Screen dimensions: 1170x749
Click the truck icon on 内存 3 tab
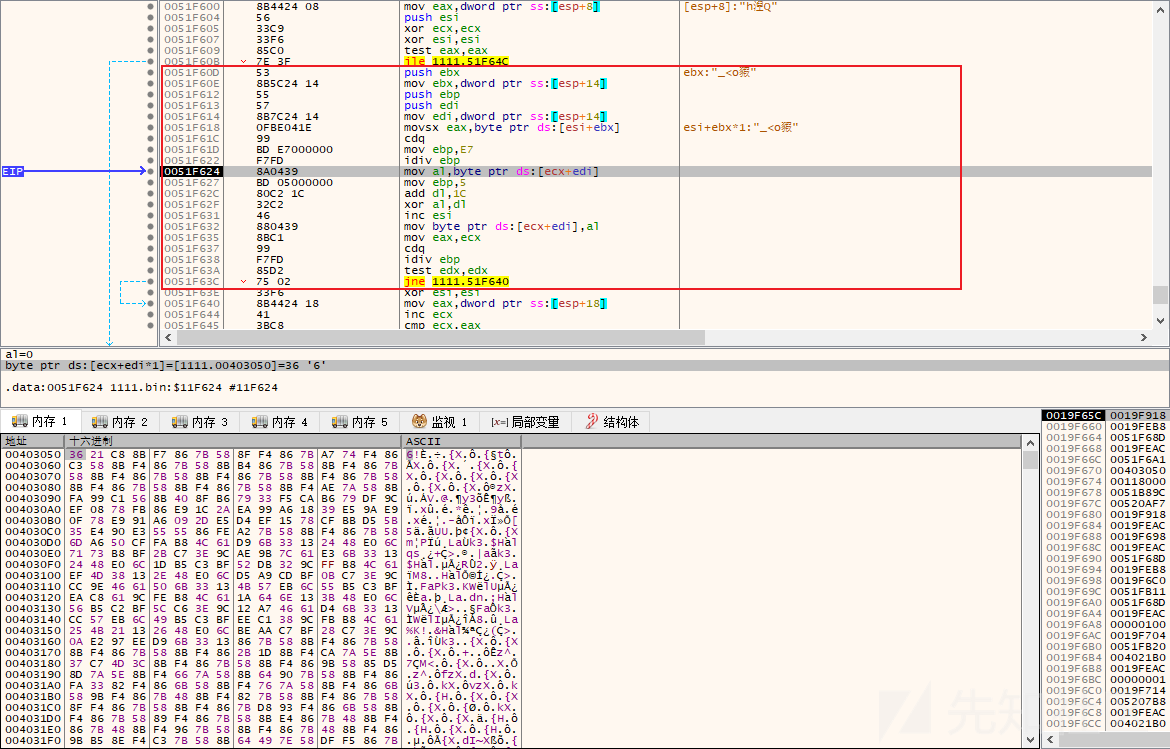179,421
